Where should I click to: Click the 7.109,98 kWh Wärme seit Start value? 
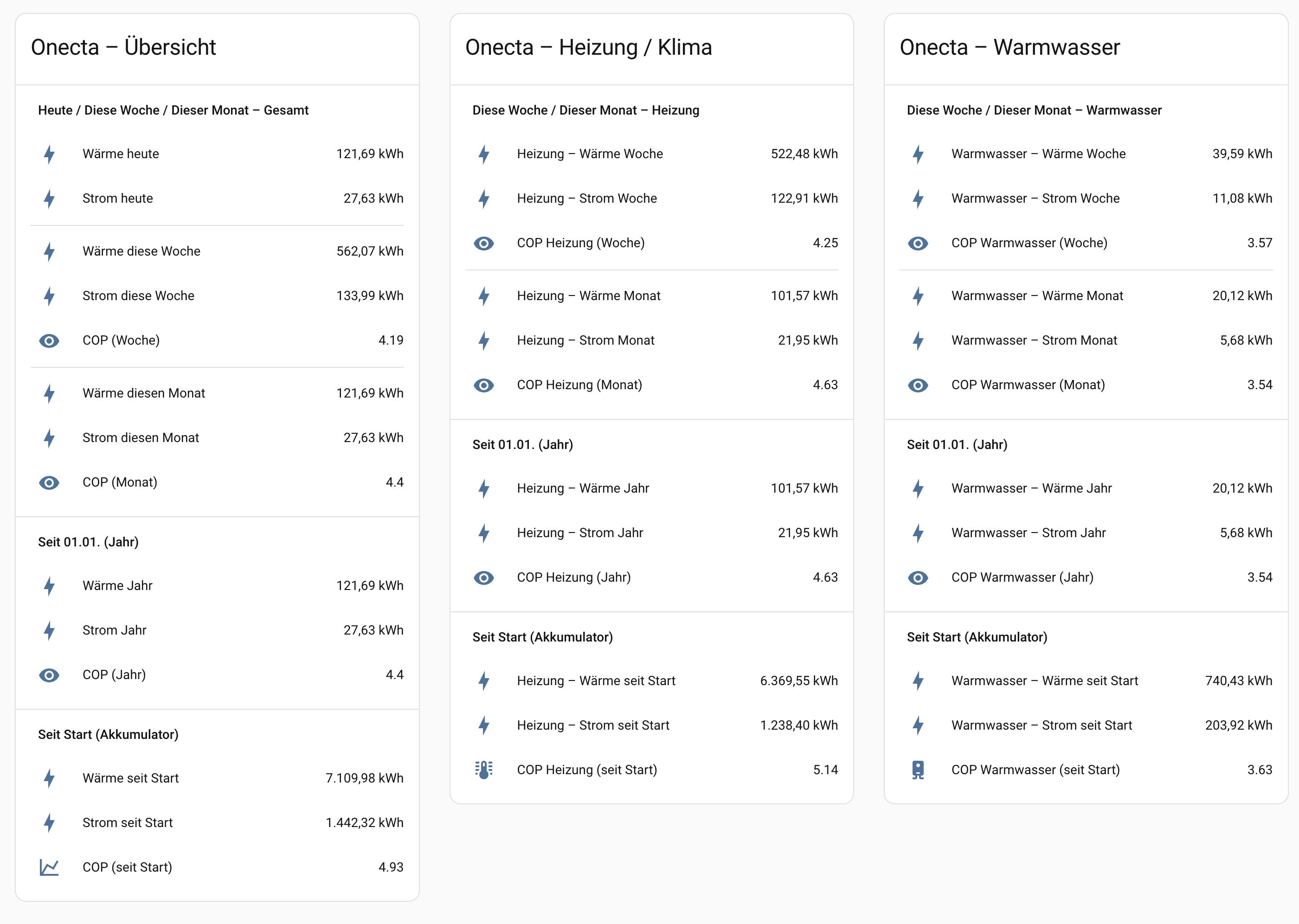[x=364, y=778]
